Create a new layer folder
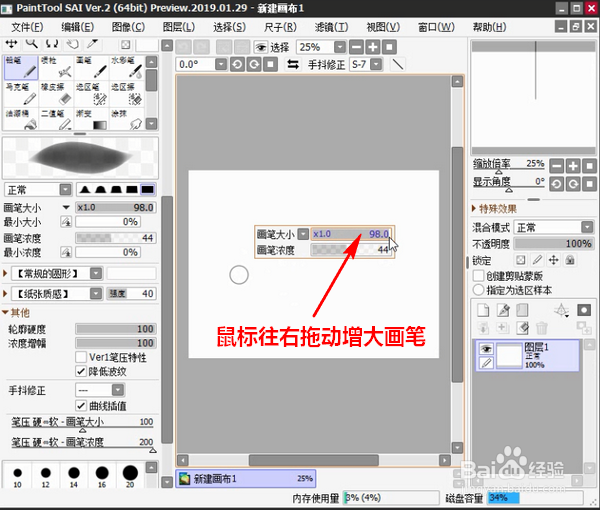The image size is (600, 510). (522, 310)
